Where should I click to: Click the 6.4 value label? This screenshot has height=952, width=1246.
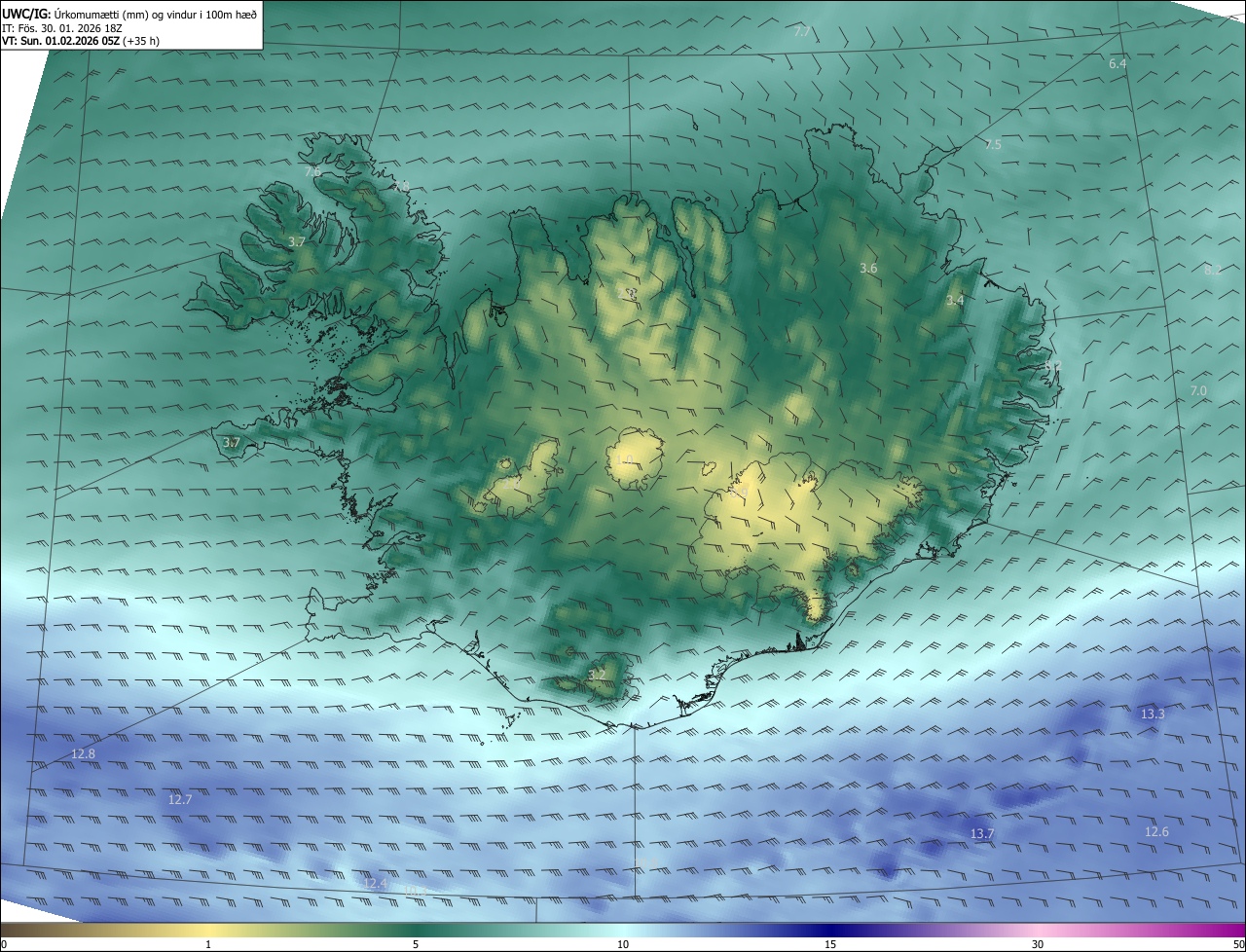tap(1118, 63)
